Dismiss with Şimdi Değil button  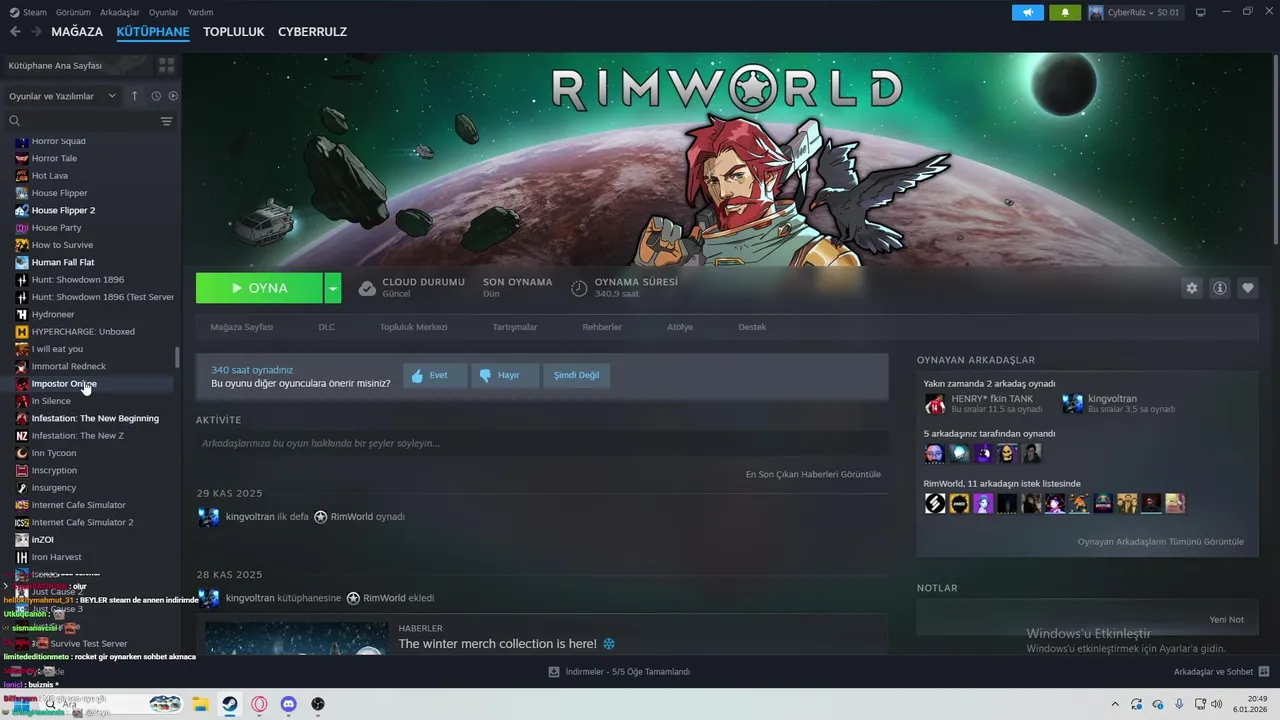click(x=577, y=375)
